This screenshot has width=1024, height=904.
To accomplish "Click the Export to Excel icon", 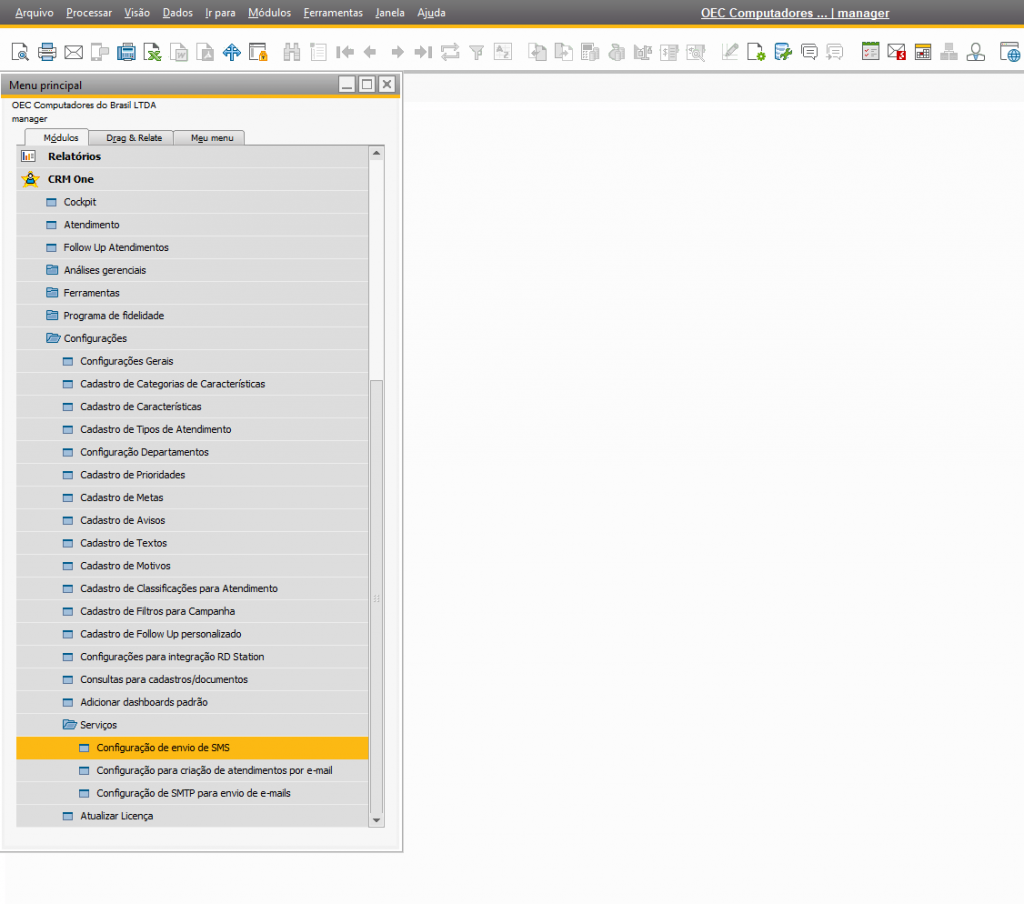I will coord(152,52).
